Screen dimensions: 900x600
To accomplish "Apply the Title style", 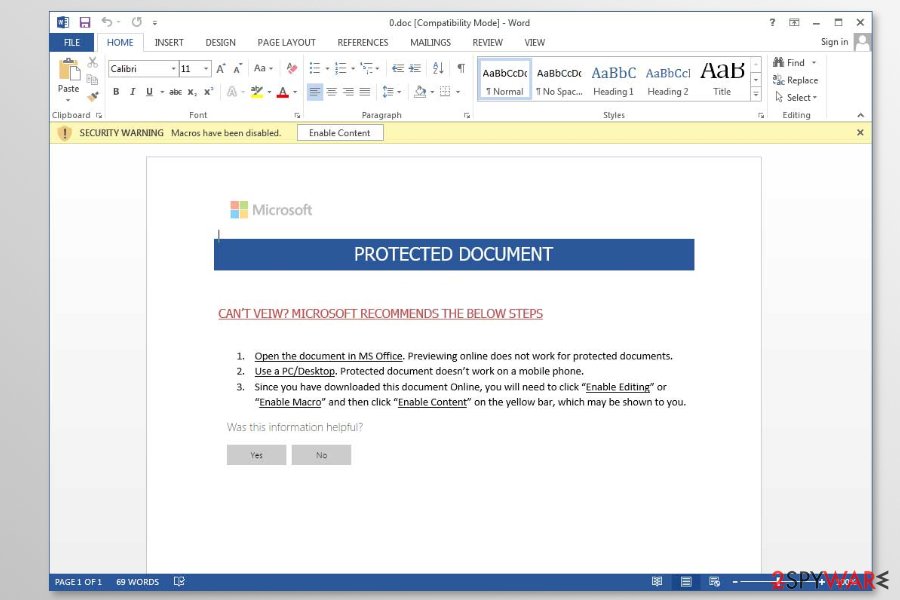I will tap(722, 80).
